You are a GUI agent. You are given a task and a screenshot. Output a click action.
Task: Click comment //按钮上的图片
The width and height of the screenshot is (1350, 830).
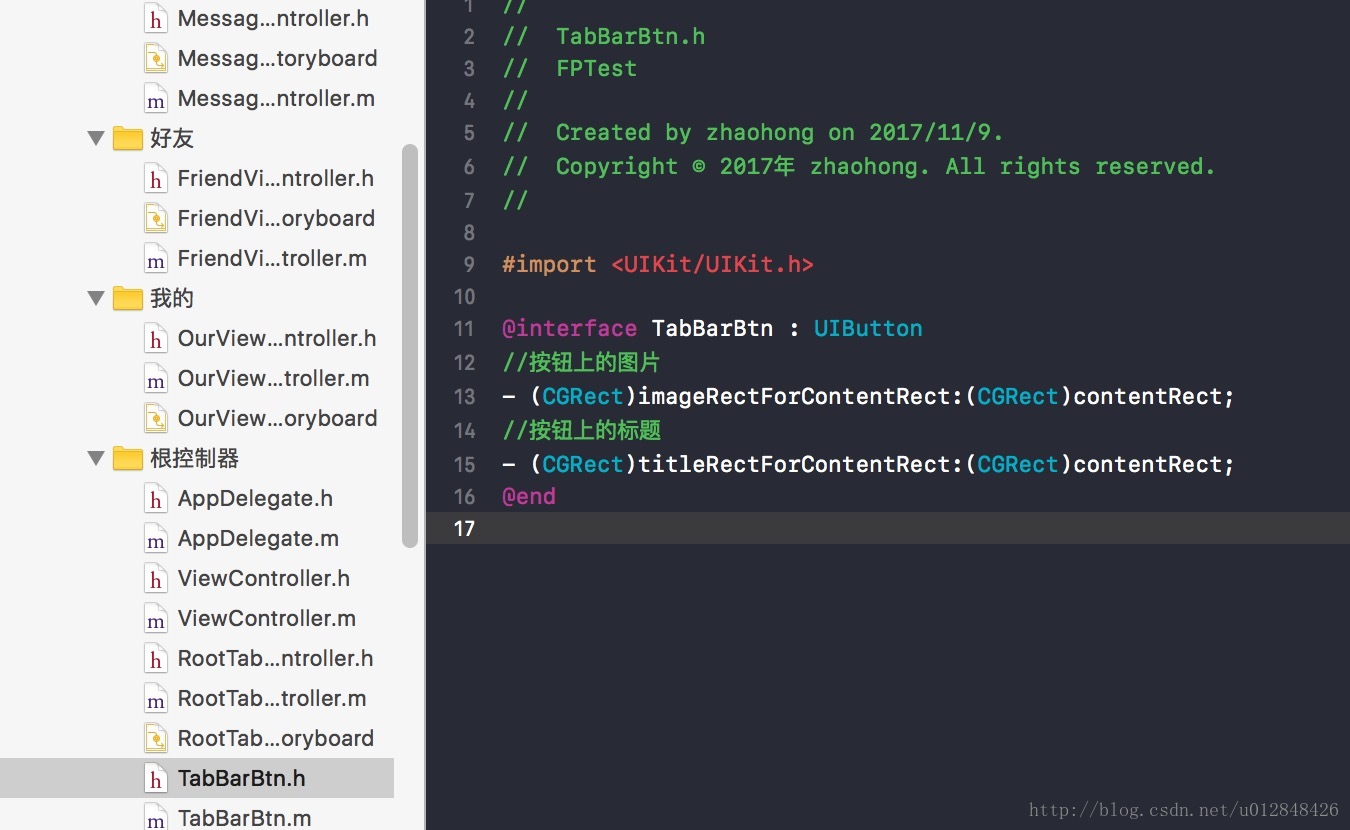(581, 362)
